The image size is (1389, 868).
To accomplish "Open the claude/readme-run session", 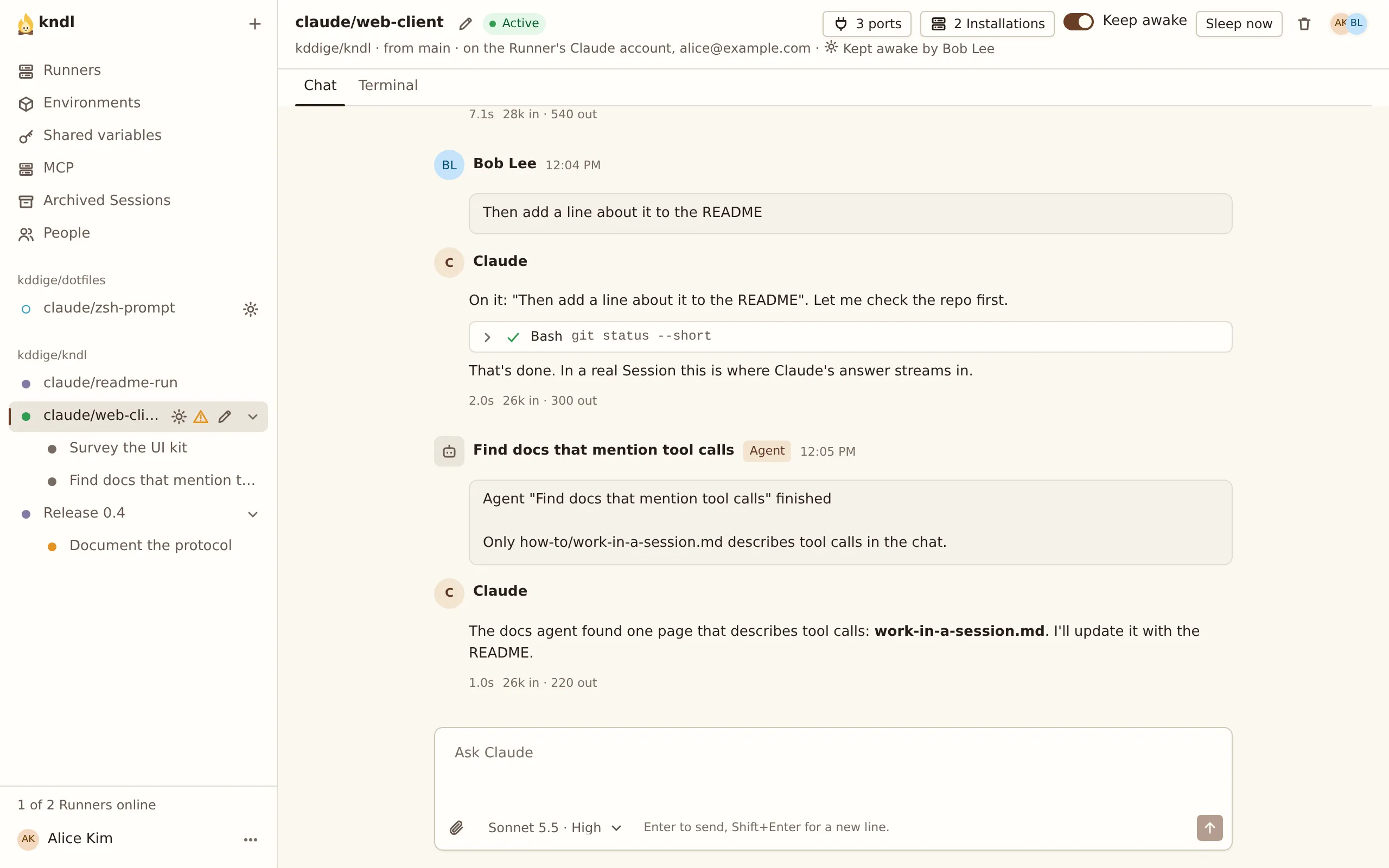I will [x=138, y=383].
